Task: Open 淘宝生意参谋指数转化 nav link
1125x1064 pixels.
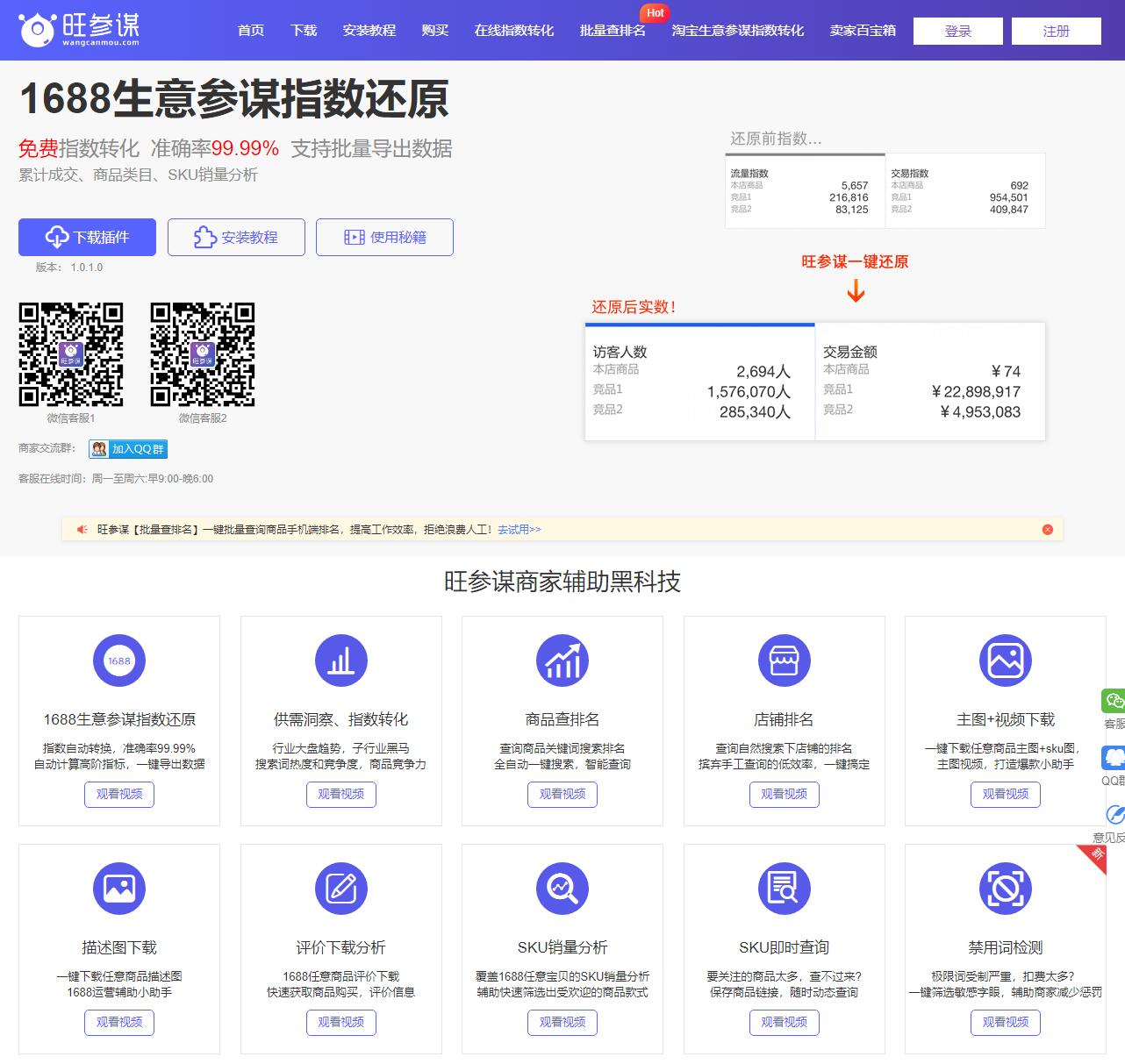Action: pyautogui.click(x=738, y=31)
